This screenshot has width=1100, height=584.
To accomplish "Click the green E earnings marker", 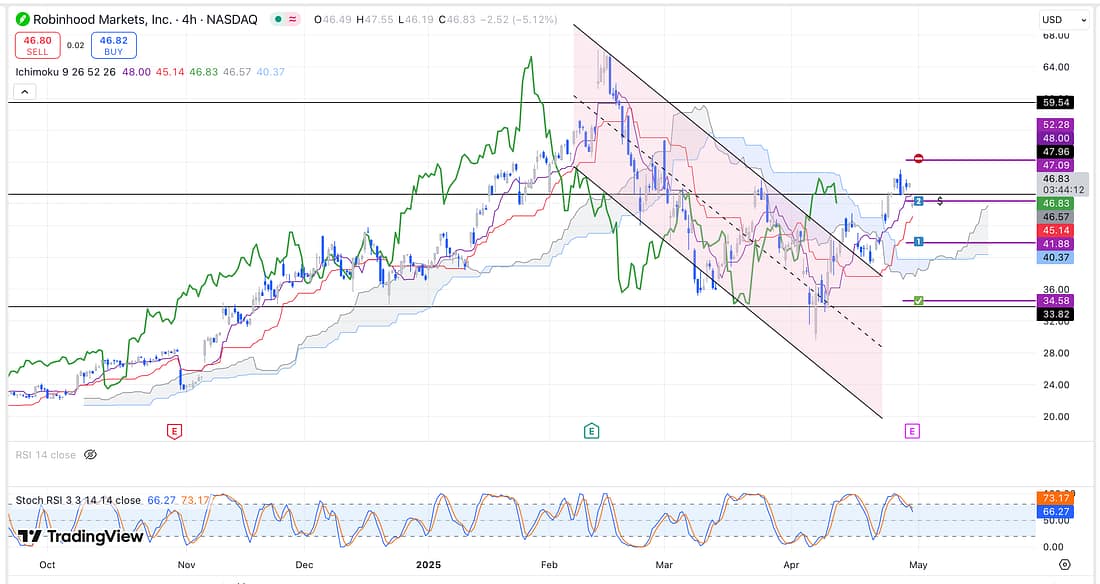I will [x=591, y=431].
